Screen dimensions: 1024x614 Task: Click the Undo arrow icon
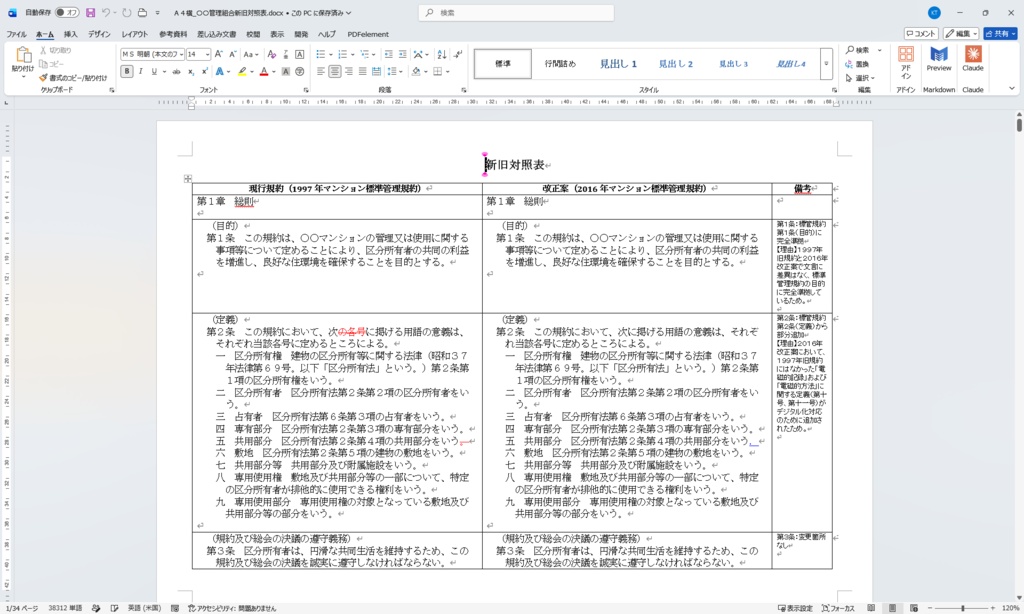[x=106, y=12]
